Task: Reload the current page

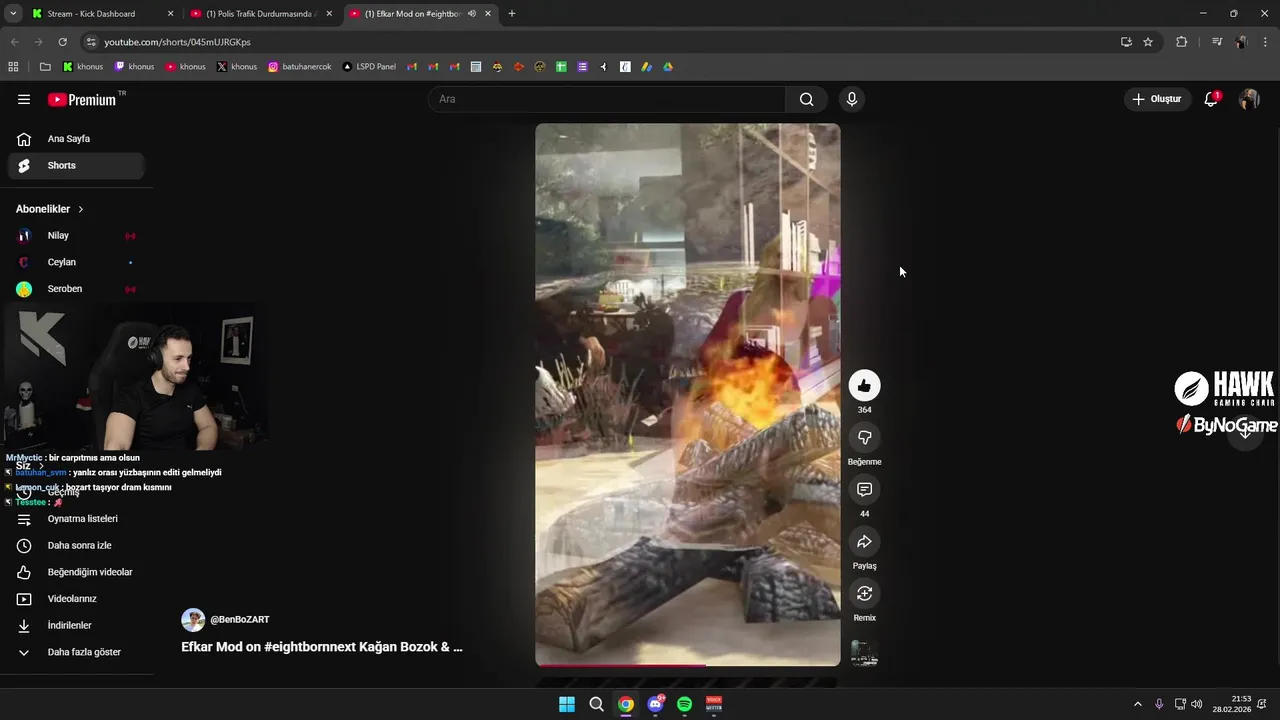Action: click(x=62, y=42)
